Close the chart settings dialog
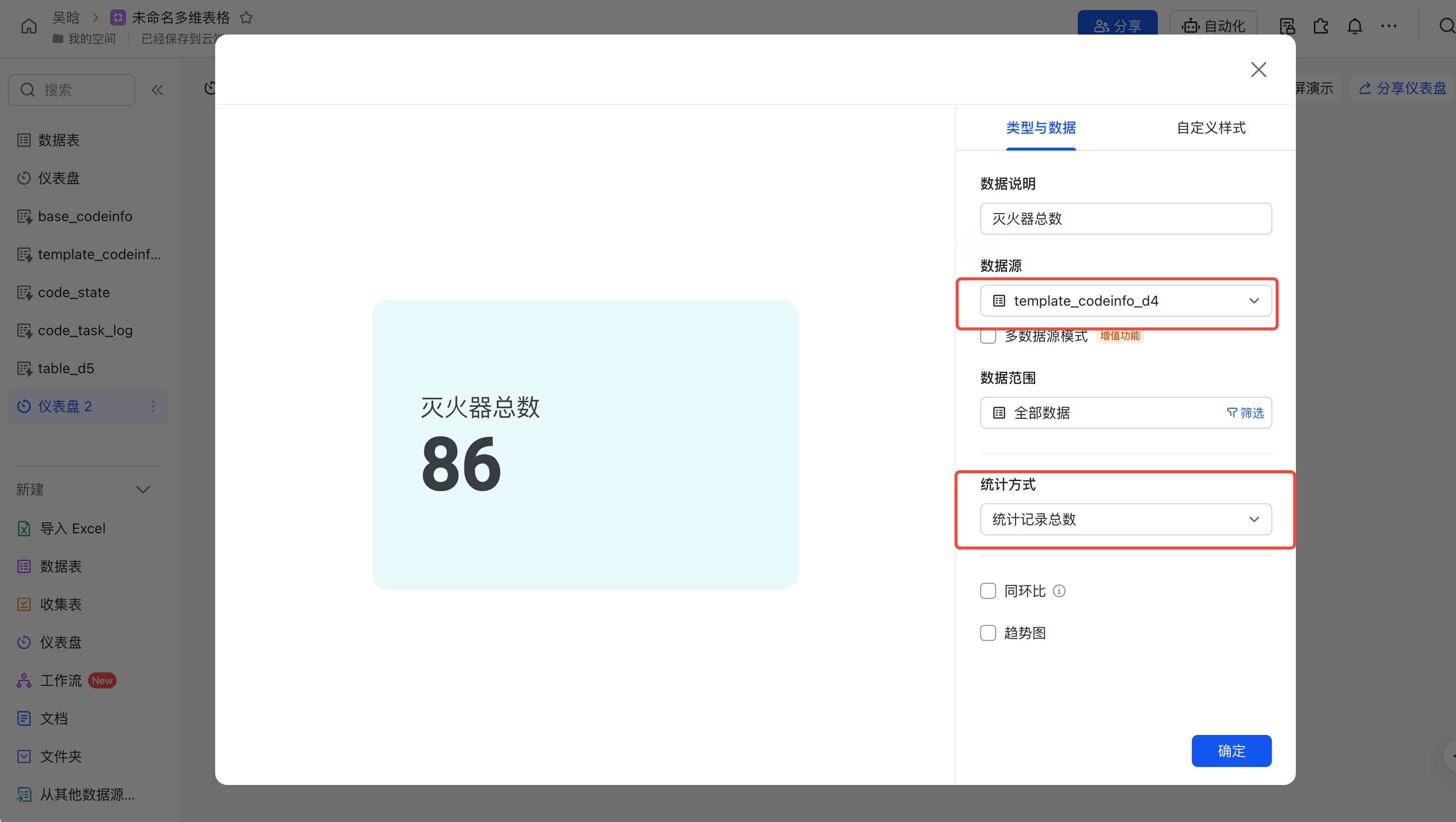The width and height of the screenshot is (1456, 822). point(1259,70)
